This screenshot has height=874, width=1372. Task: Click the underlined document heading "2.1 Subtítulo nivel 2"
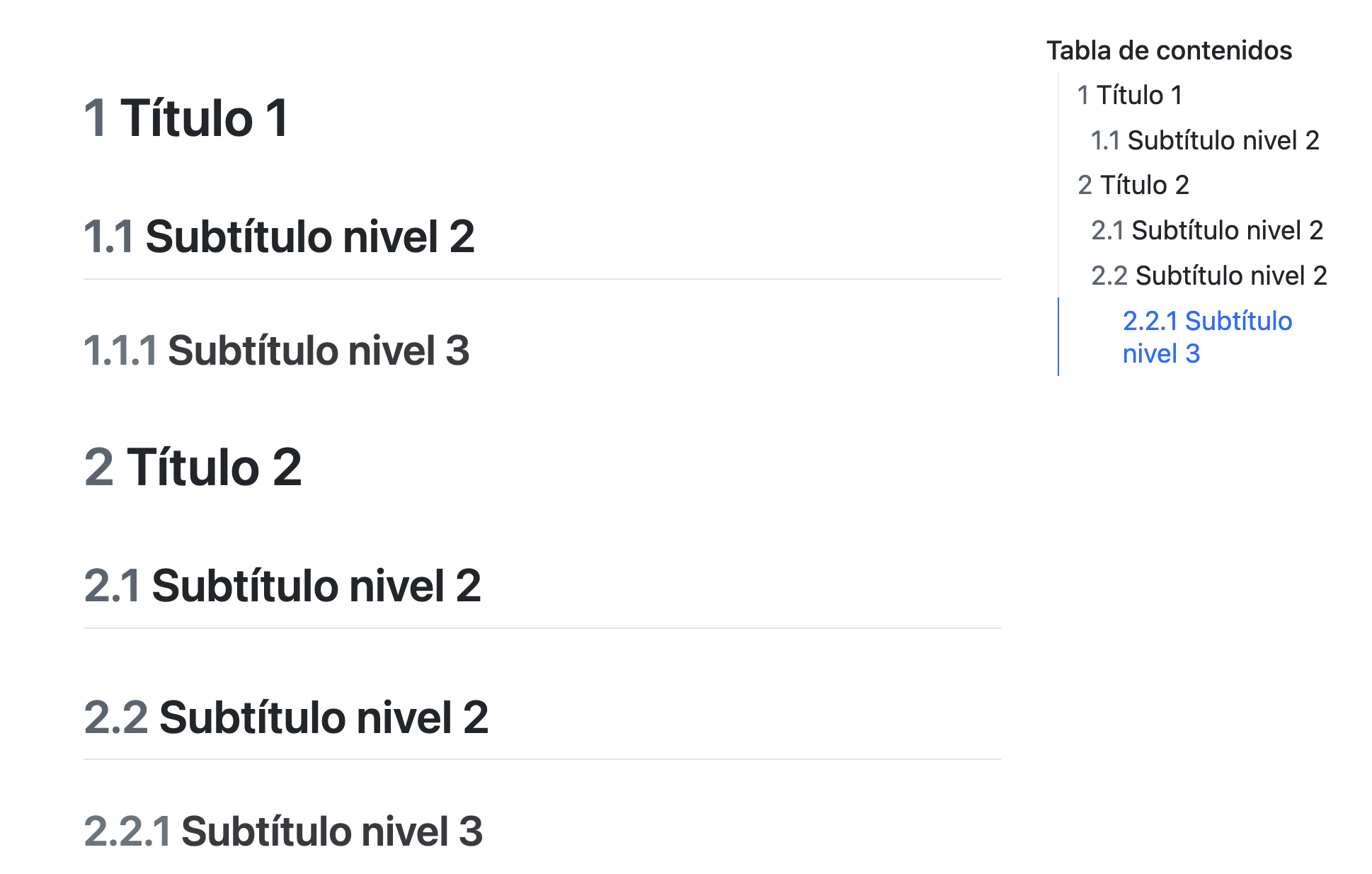(282, 586)
